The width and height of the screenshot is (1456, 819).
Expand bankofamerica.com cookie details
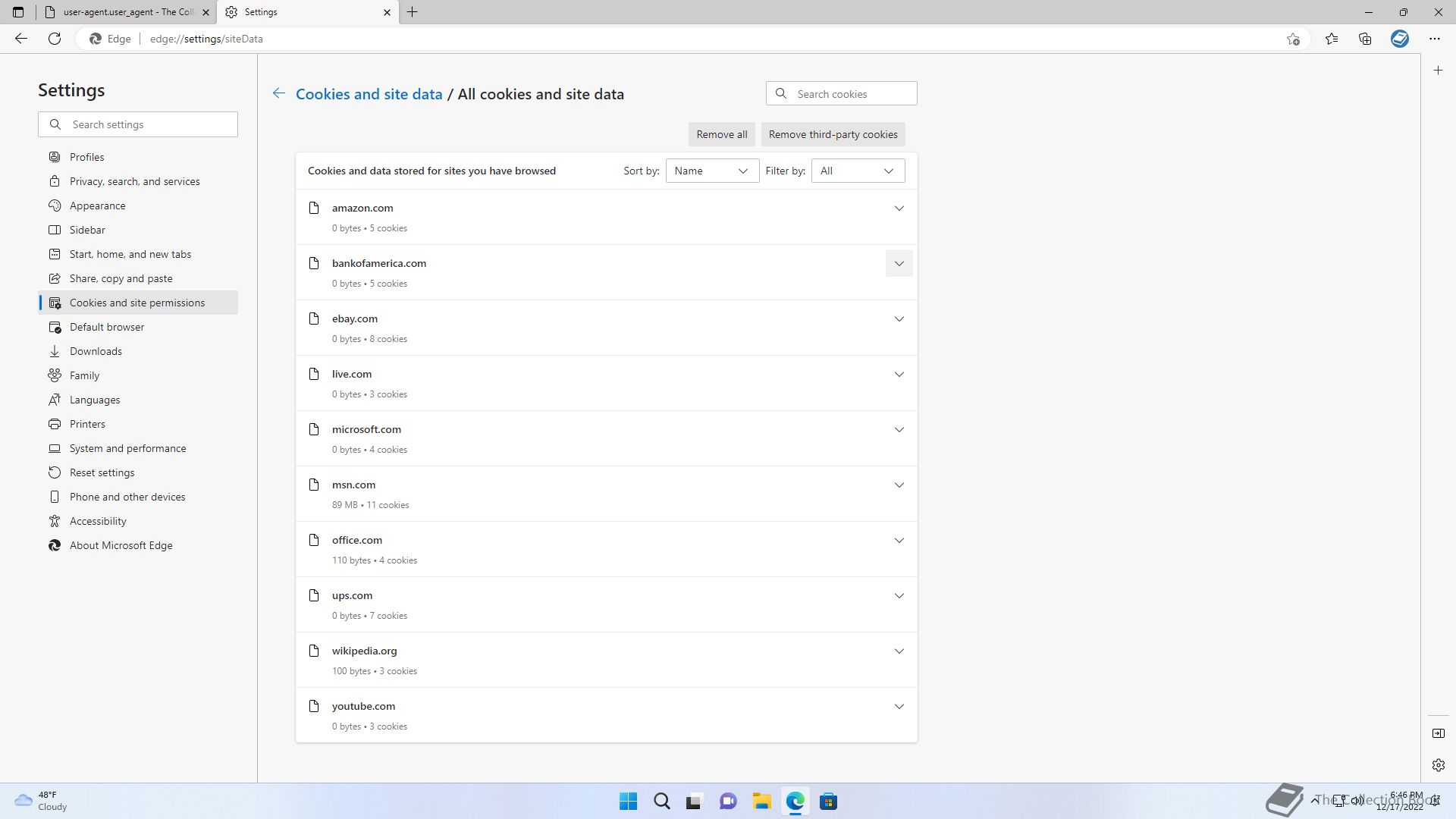(x=899, y=263)
